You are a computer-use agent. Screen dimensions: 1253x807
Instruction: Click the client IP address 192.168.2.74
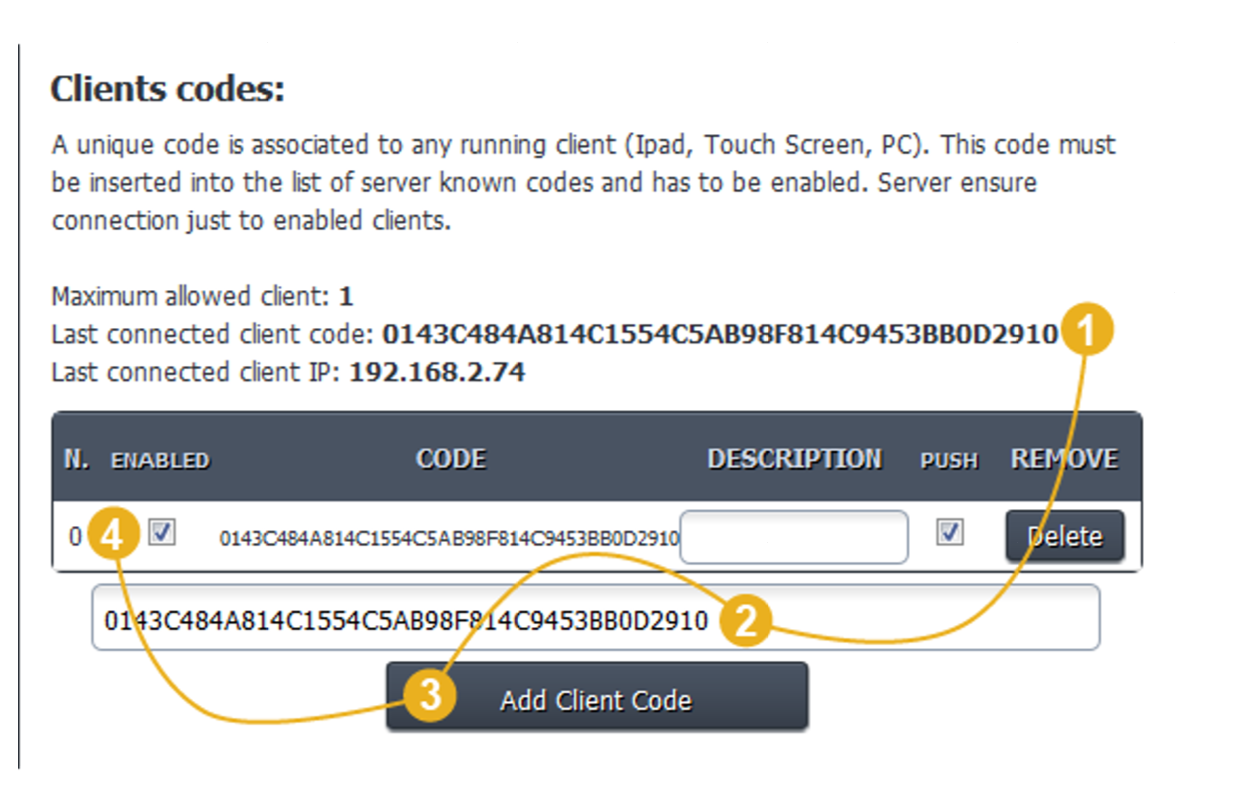pos(437,373)
